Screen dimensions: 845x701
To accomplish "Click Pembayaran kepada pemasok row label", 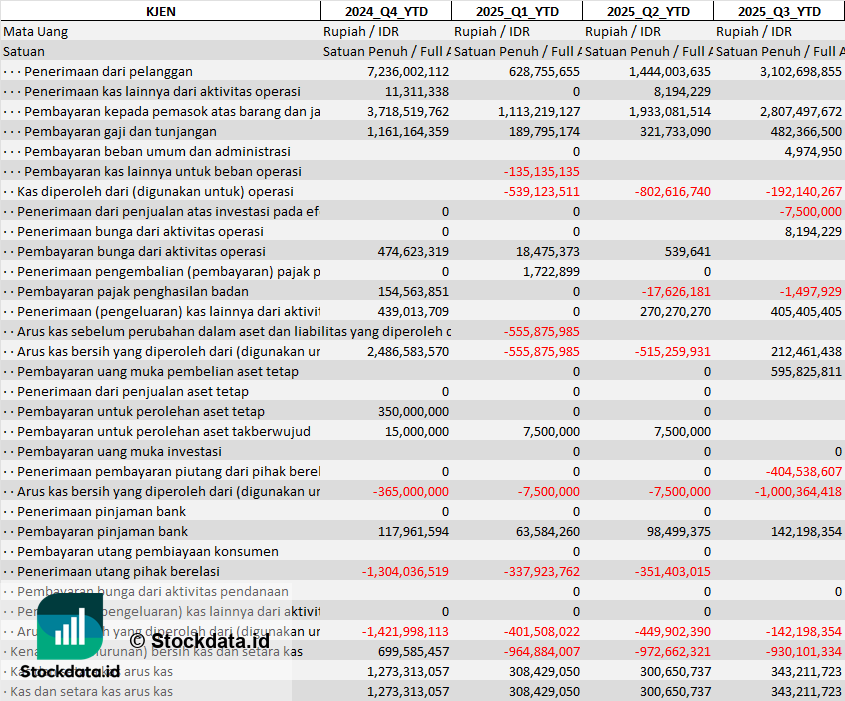I will [x=172, y=112].
